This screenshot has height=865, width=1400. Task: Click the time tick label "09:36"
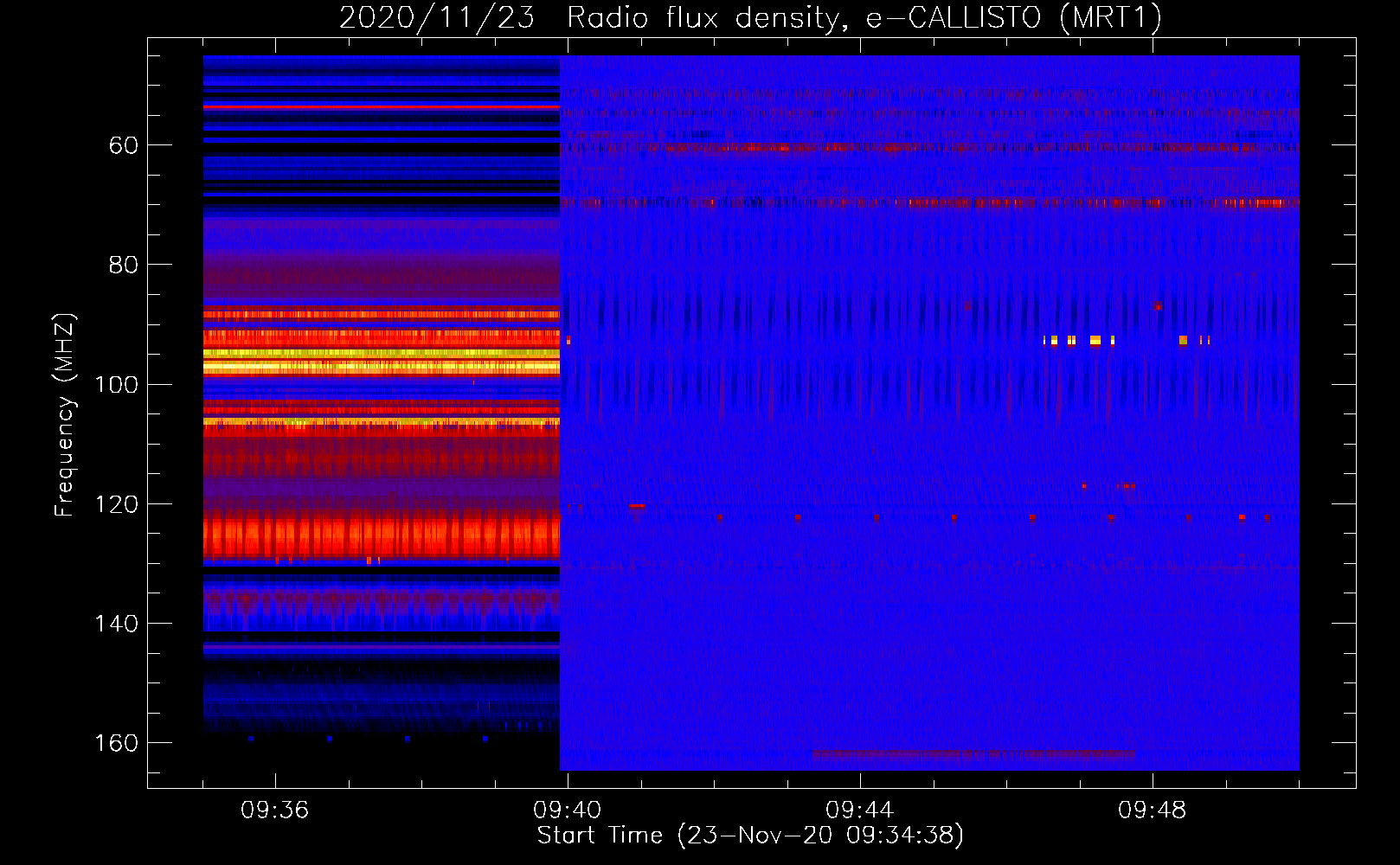(x=275, y=811)
